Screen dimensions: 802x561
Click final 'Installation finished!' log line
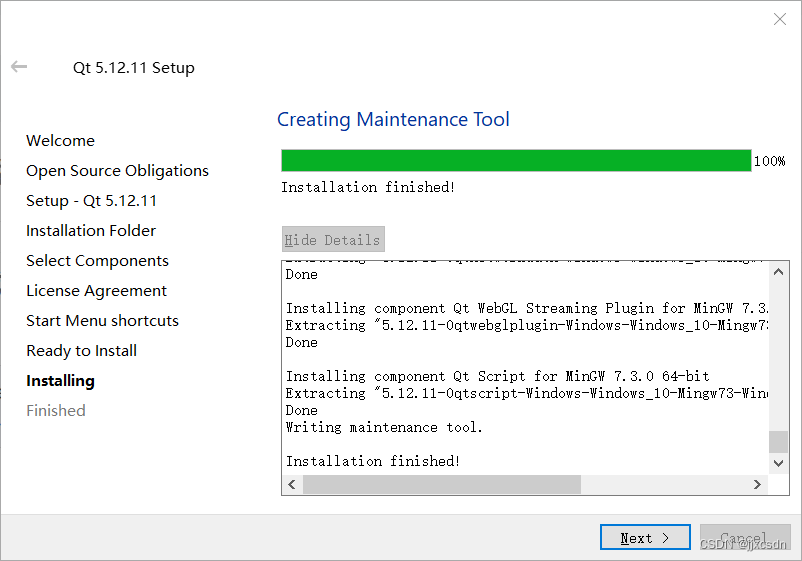372,461
